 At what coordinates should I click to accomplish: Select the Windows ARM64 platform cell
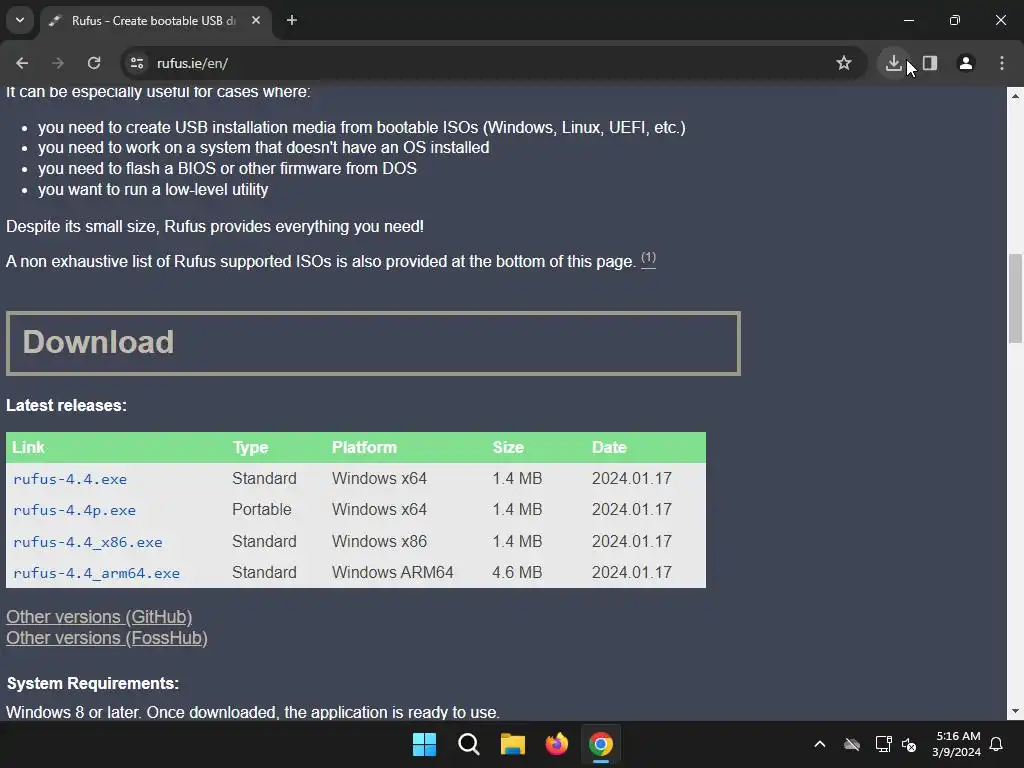pos(392,573)
